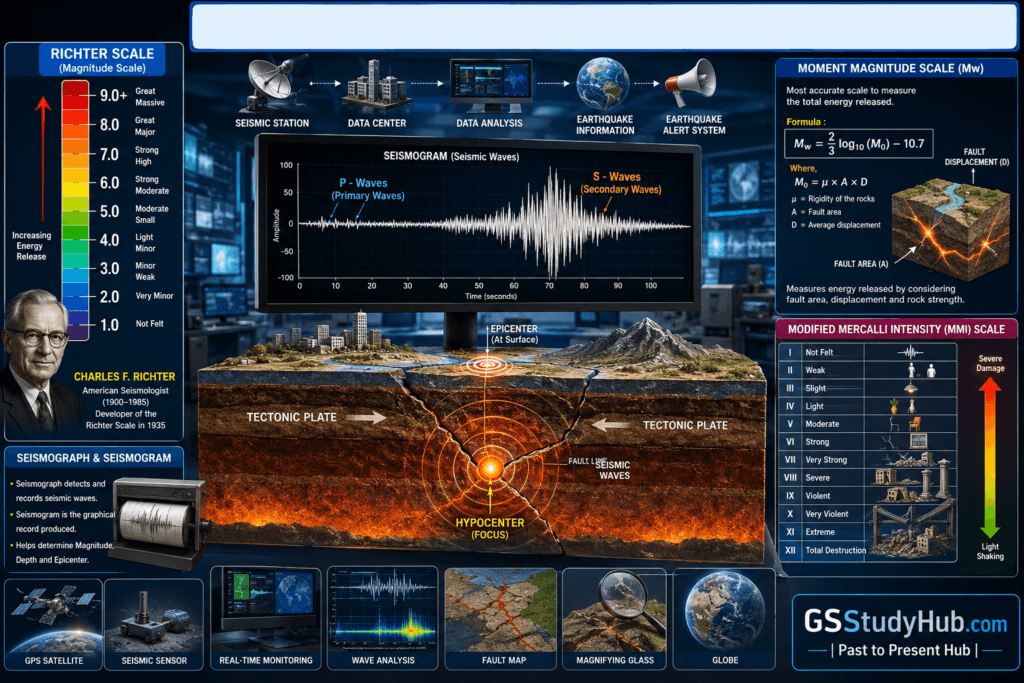The width and height of the screenshot is (1024, 683).
Task: Select the 5.0 magnitude value
Action: pos(110,212)
